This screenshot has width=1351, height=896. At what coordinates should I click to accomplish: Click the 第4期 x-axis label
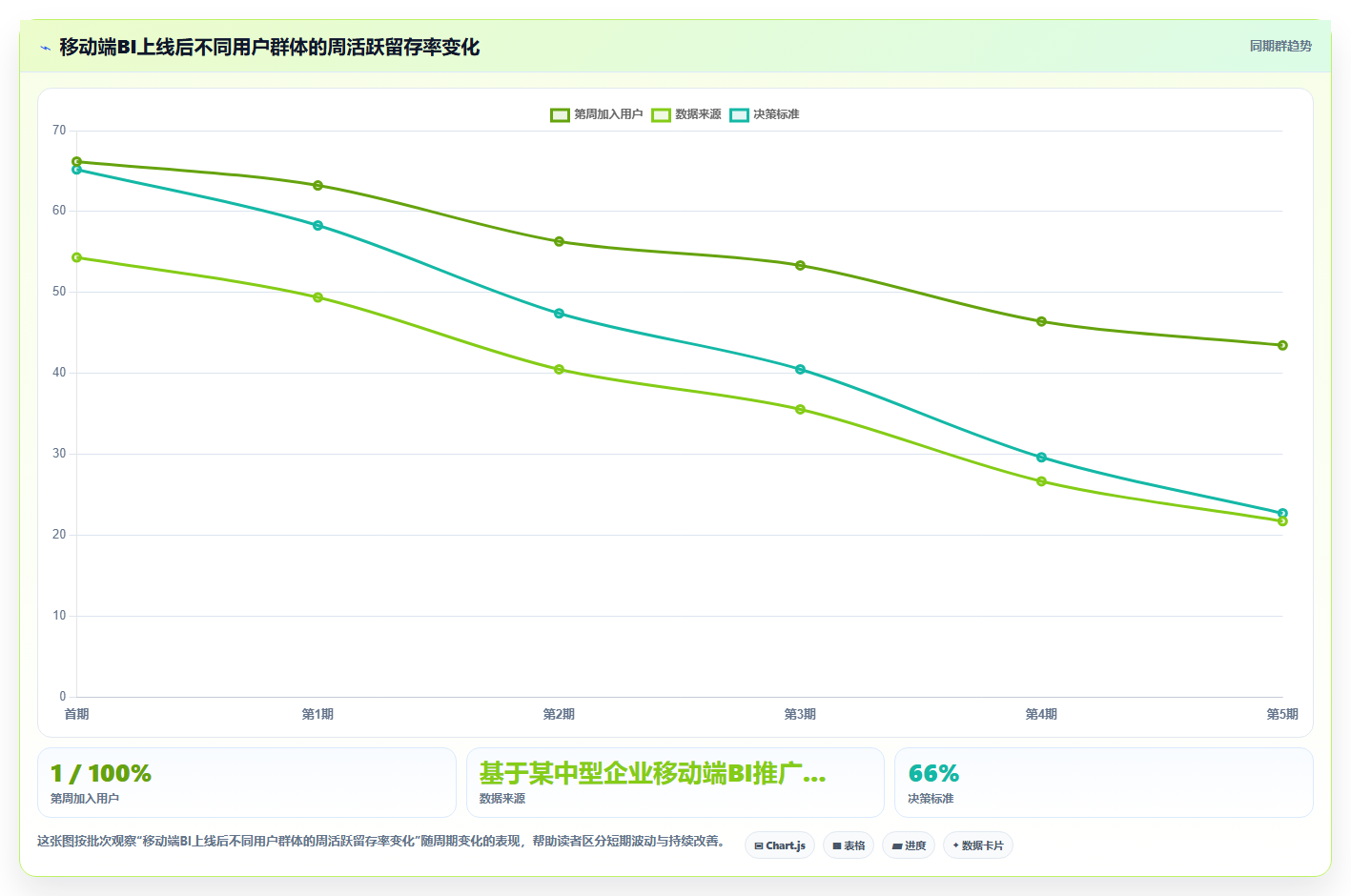coord(1041,714)
